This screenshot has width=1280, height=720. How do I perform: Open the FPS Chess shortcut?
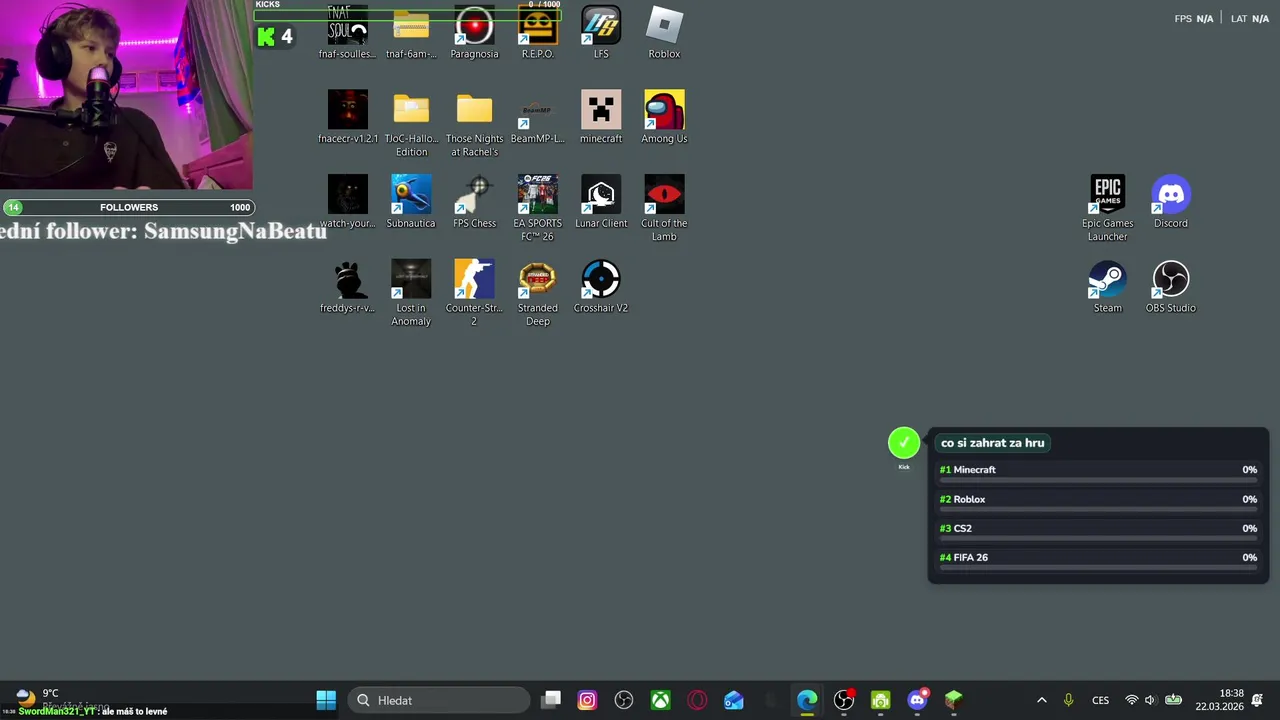click(474, 202)
